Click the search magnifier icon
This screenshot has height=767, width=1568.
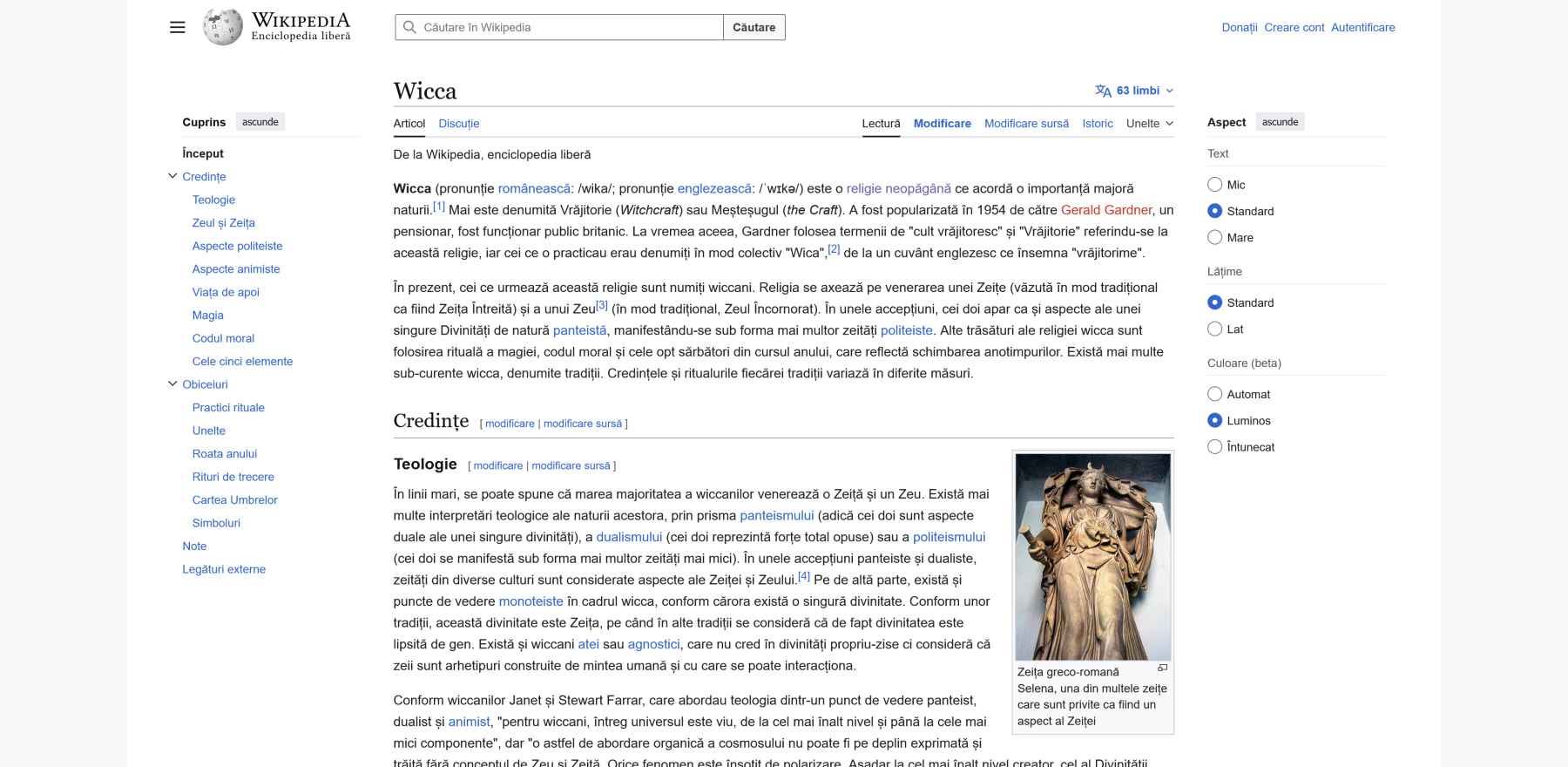409,27
